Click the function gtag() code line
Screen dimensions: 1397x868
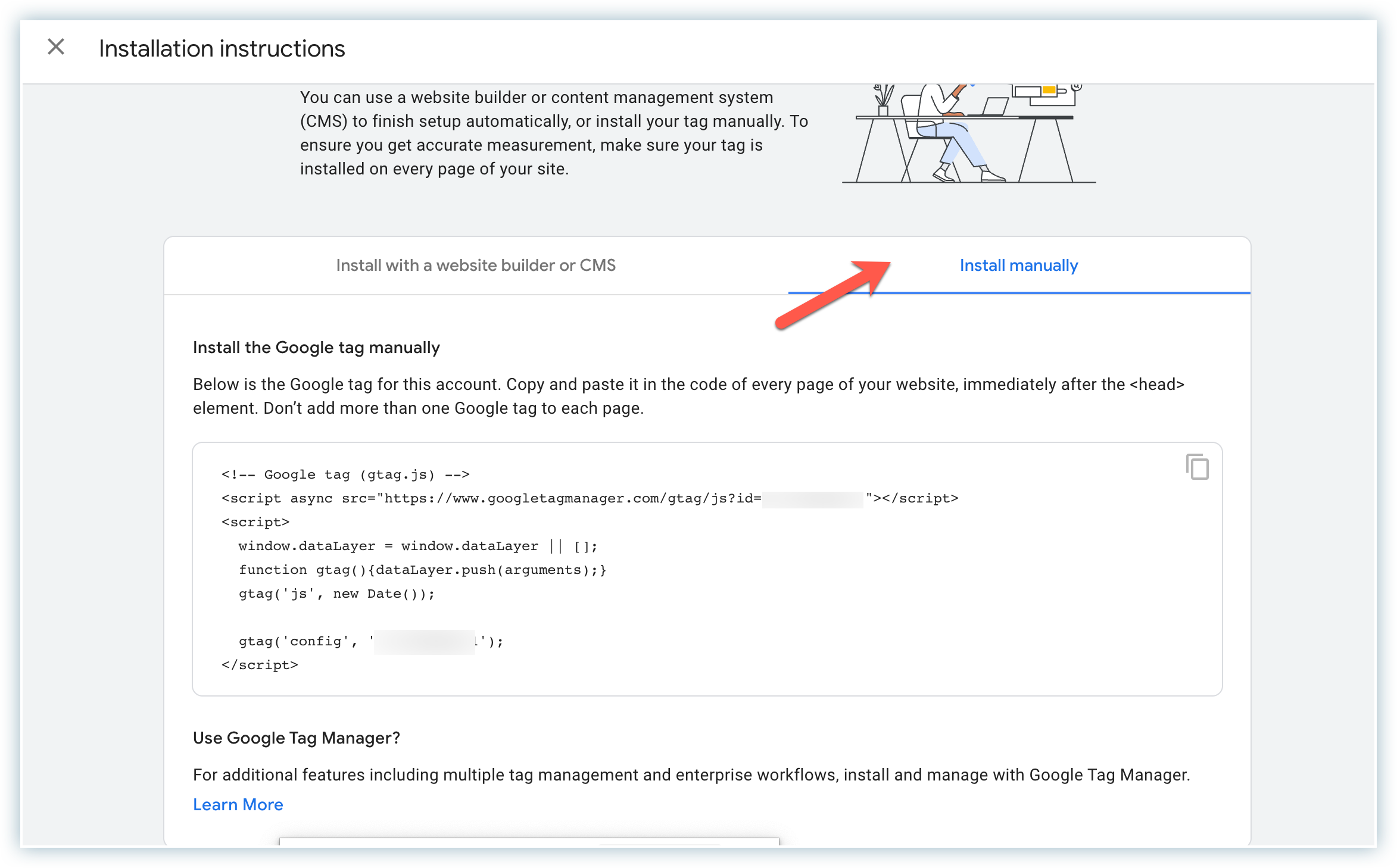[x=422, y=570]
